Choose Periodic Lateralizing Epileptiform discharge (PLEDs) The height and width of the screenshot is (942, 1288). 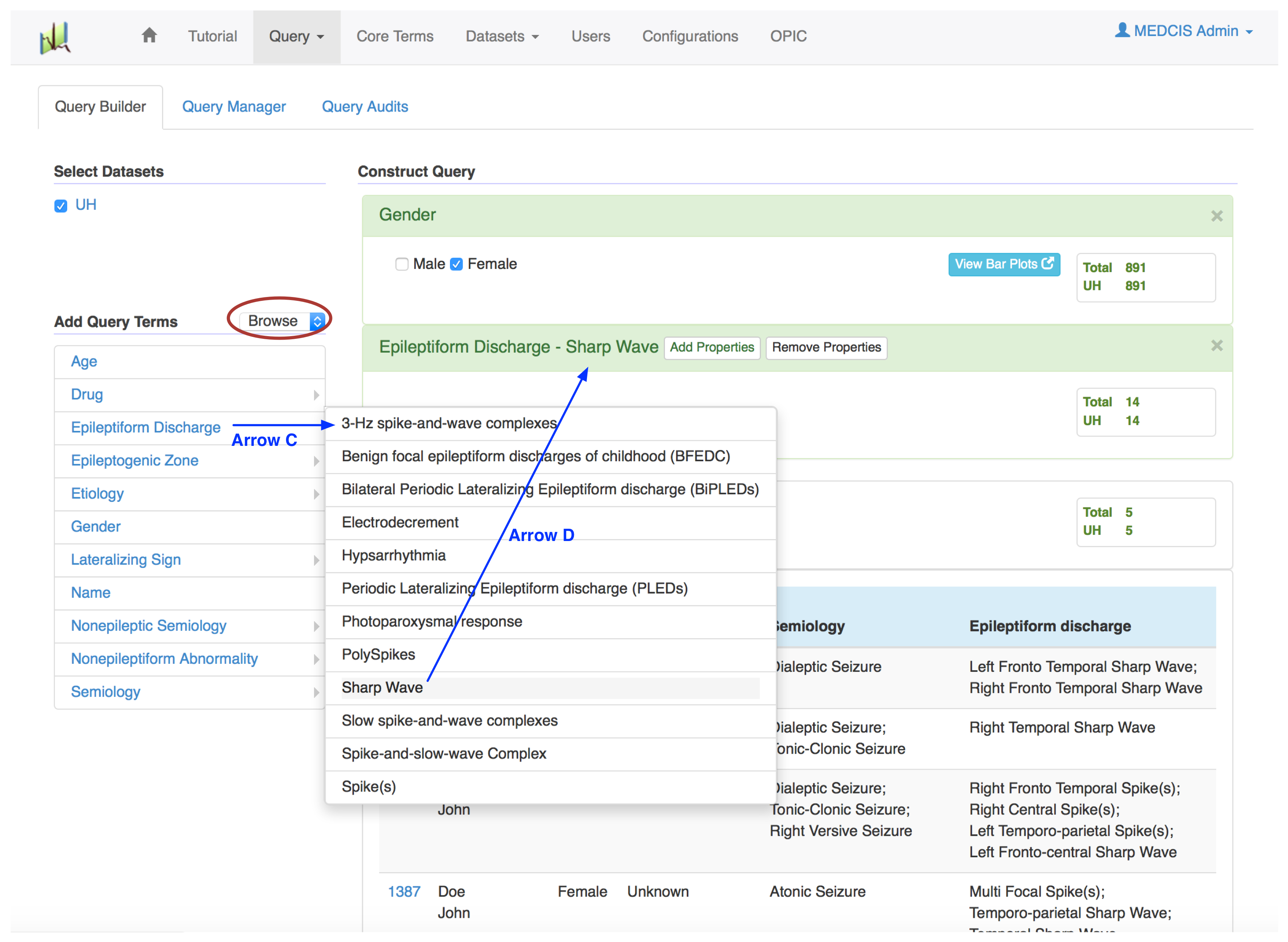[x=551, y=589]
